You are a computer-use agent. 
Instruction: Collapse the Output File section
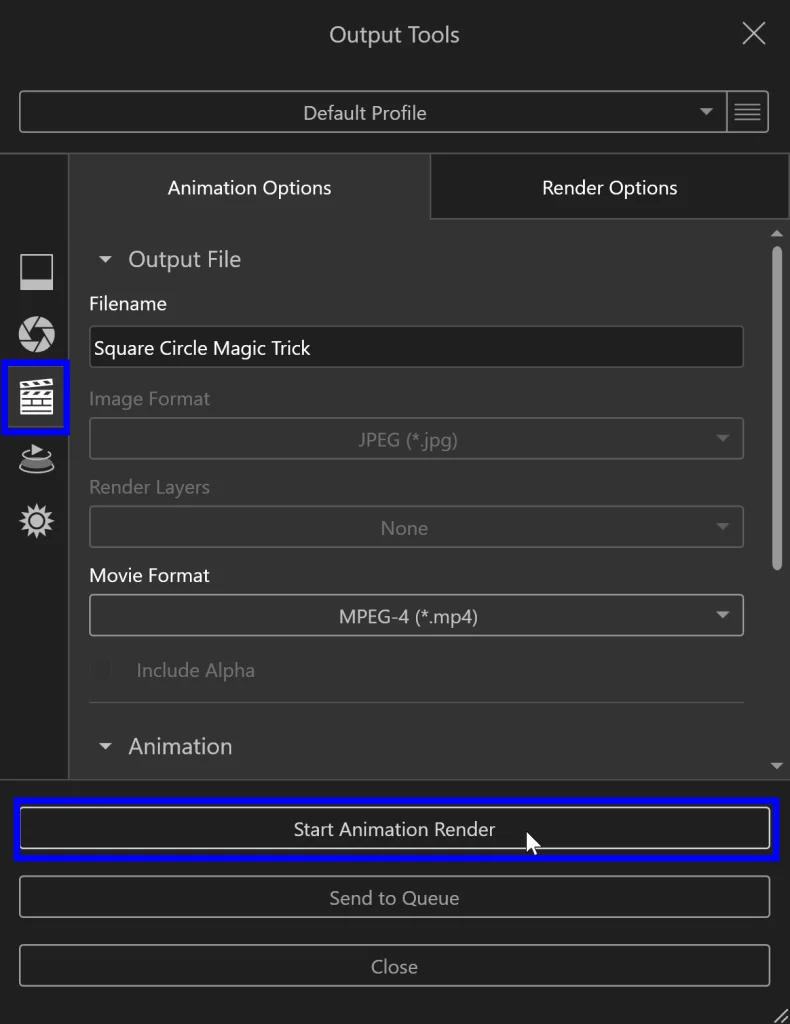105,260
